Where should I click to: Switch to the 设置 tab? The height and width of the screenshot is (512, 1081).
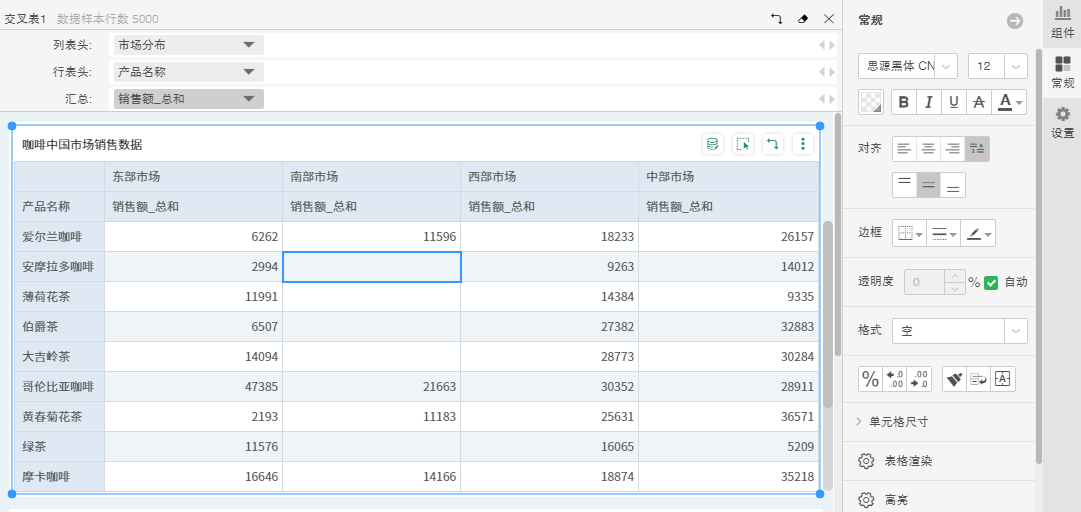pos(1062,122)
